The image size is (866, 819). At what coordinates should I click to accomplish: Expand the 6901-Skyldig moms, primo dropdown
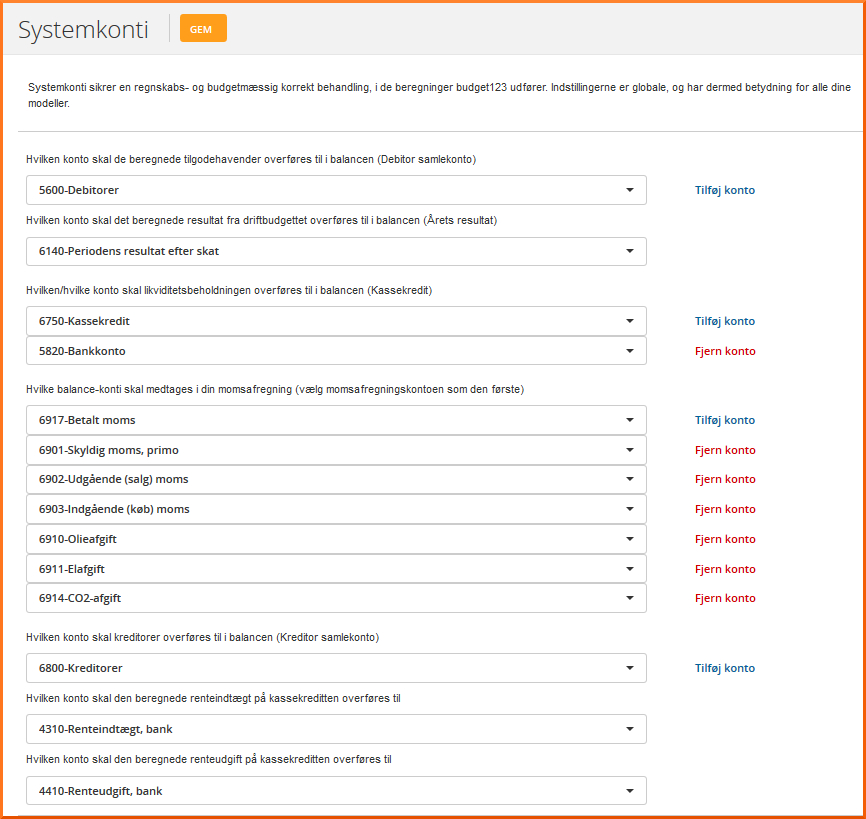336,450
